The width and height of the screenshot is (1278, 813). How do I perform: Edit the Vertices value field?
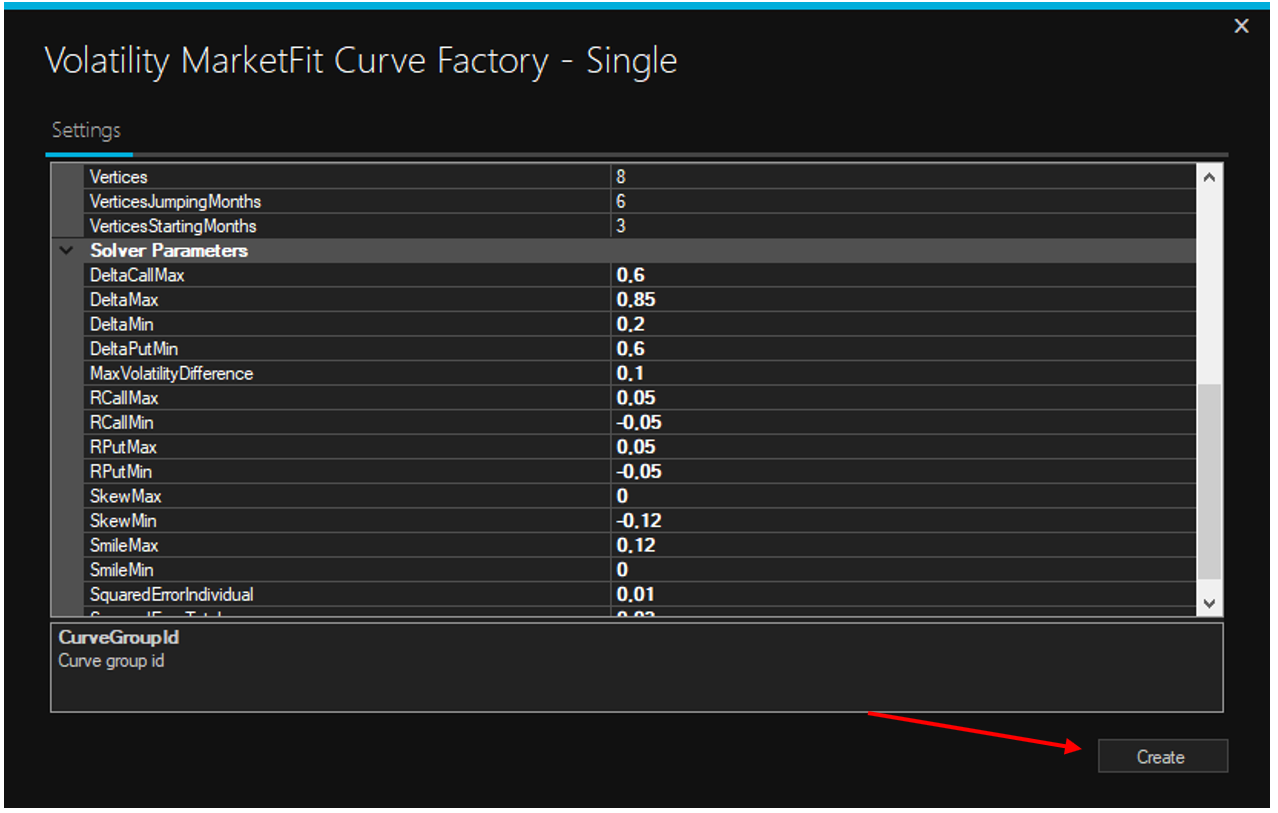(900, 177)
